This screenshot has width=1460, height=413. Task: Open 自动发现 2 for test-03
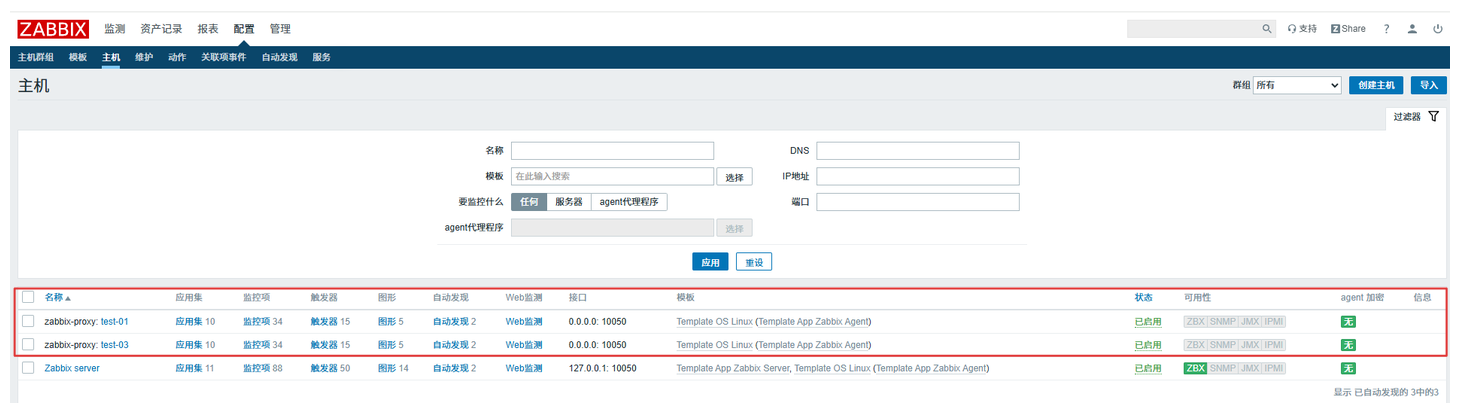[454, 345]
